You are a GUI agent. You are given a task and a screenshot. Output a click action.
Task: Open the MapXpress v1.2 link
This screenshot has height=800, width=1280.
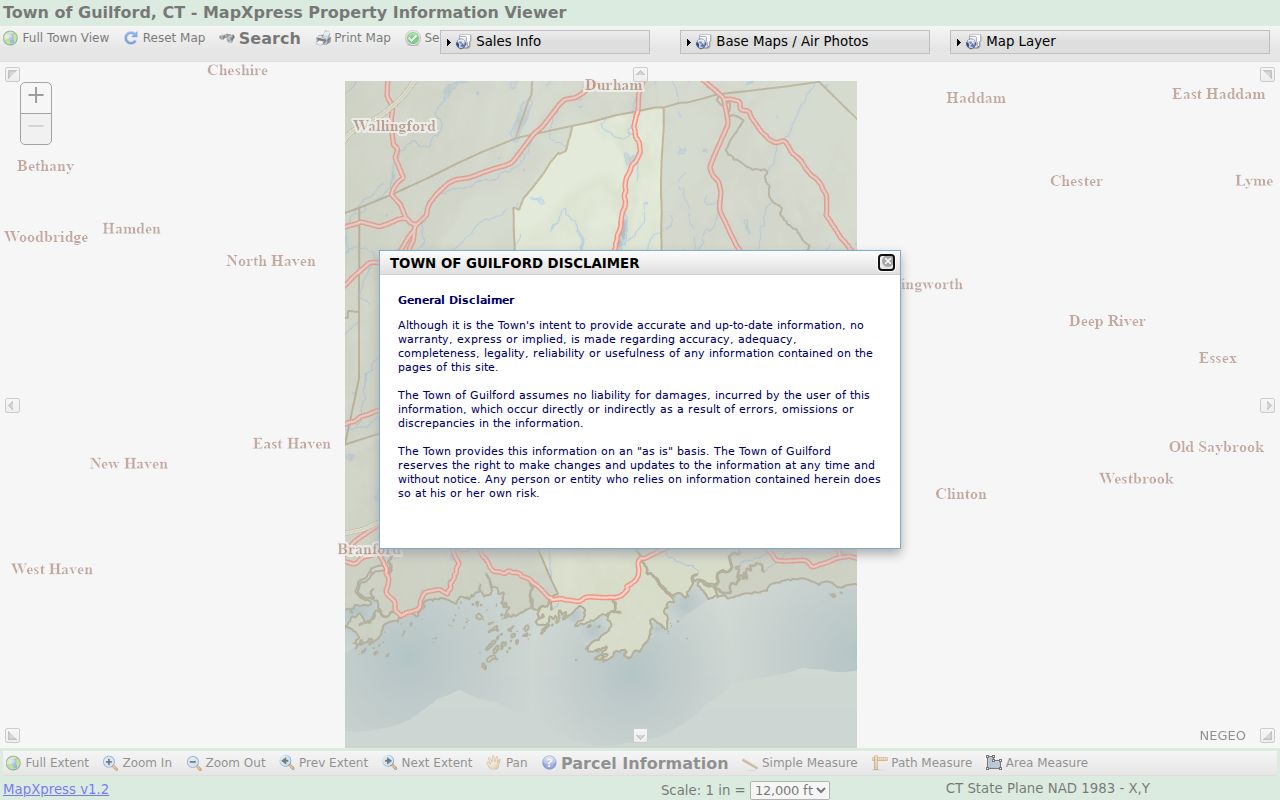[56, 789]
